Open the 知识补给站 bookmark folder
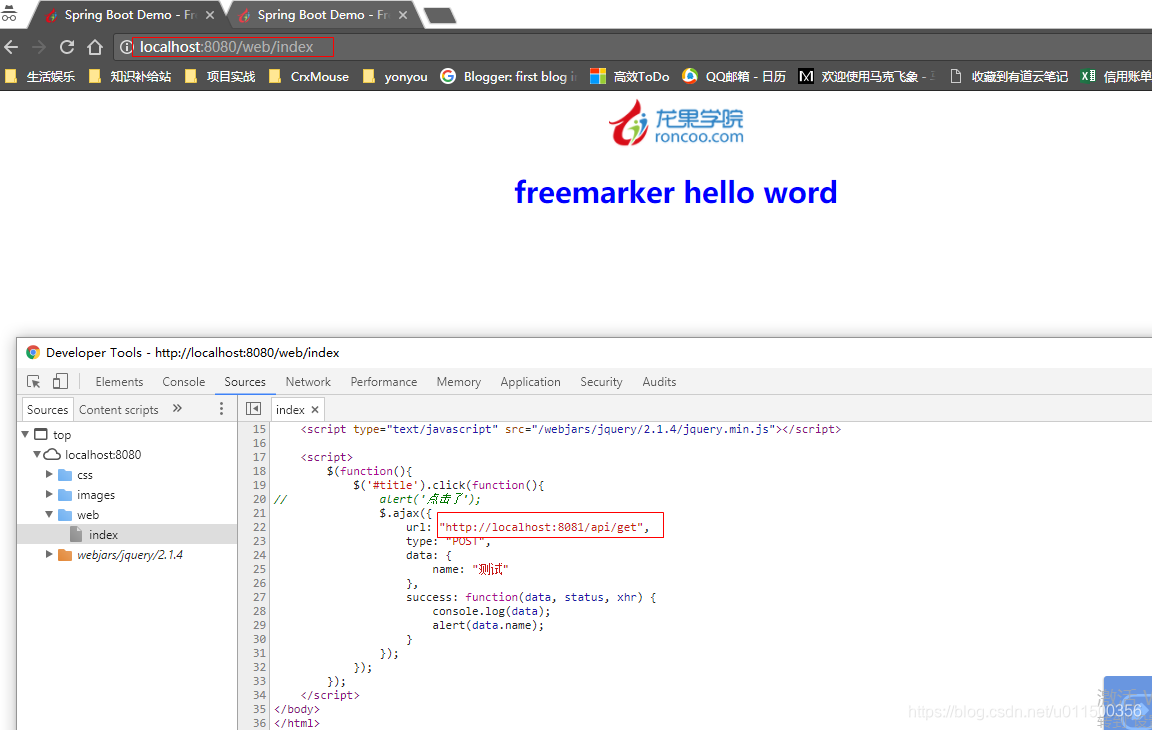 [x=131, y=76]
